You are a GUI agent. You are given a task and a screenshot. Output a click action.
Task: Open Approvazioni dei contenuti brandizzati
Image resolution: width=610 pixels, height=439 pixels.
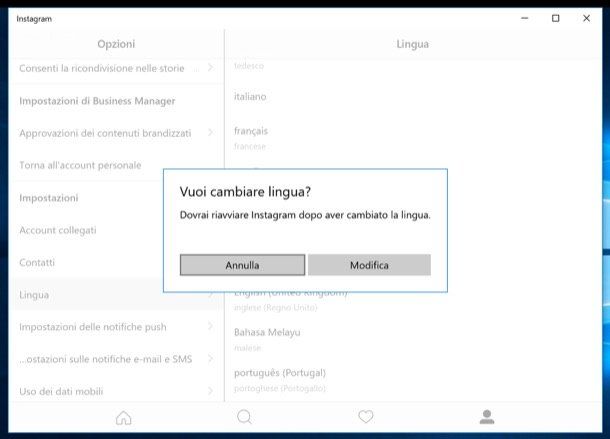[117, 133]
